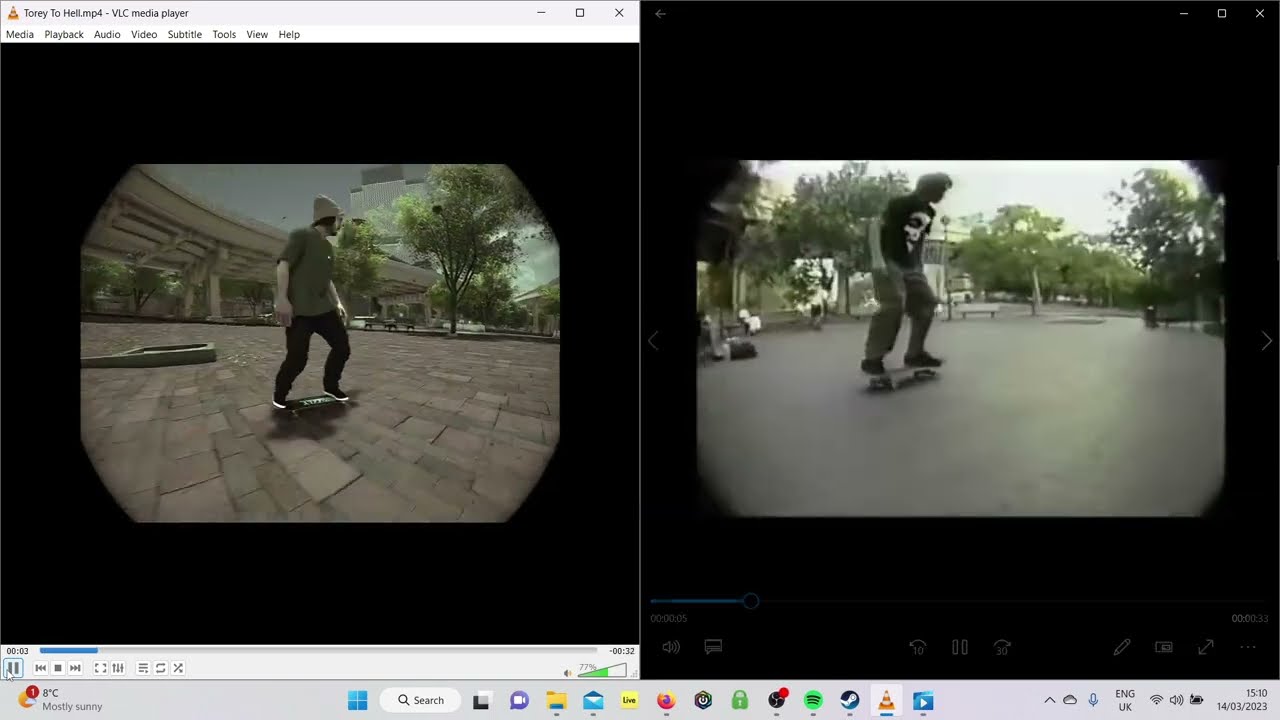Show previous item in right player
This screenshot has height=720, width=1280.
[653, 341]
